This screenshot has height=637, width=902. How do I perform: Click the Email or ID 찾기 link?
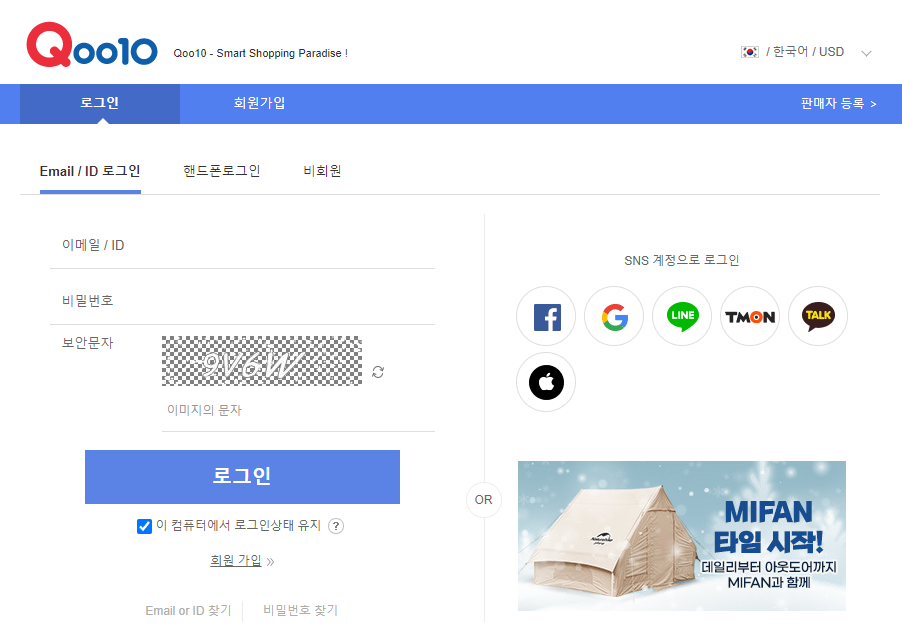(x=186, y=609)
